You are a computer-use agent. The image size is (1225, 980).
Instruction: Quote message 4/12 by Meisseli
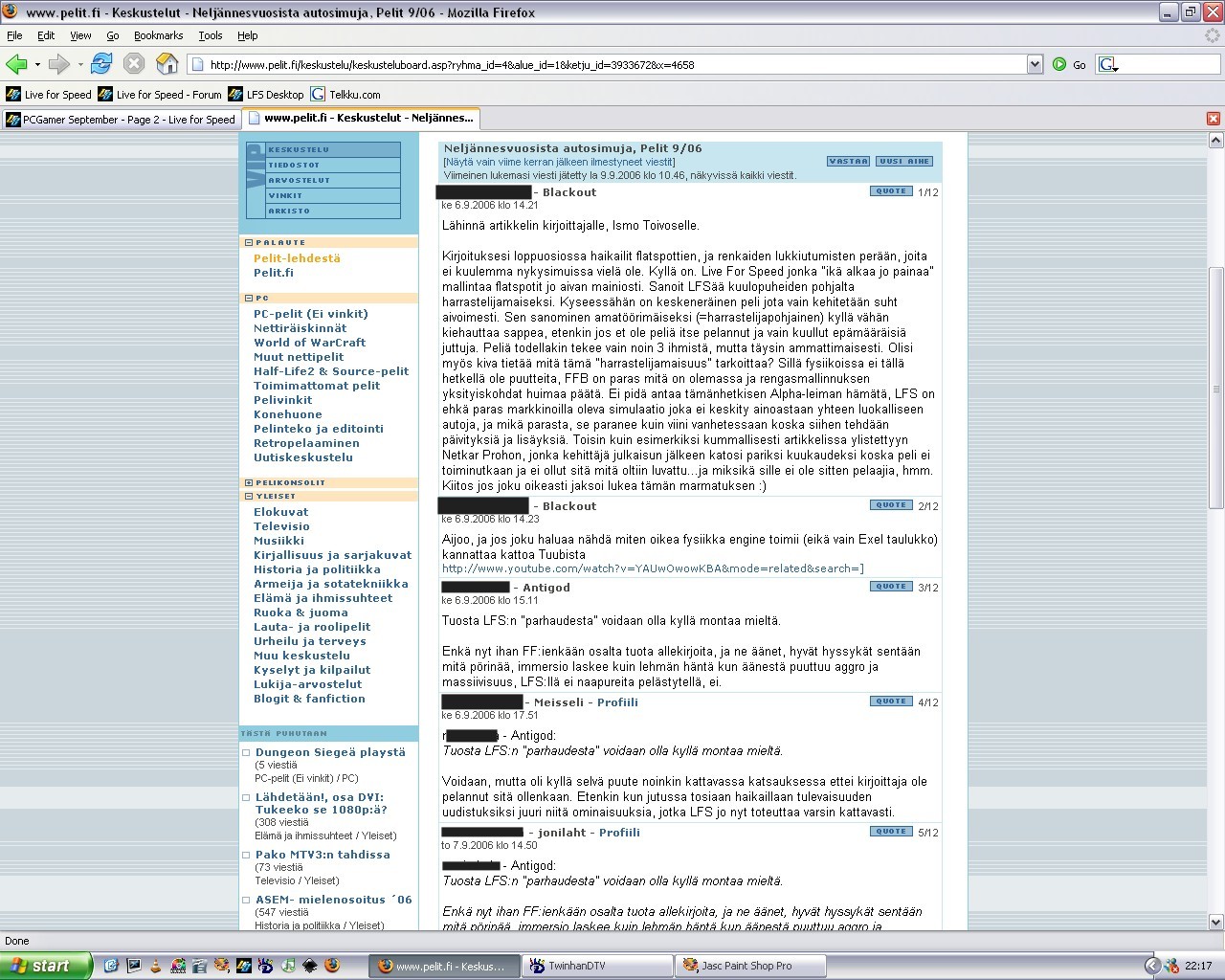tap(891, 702)
